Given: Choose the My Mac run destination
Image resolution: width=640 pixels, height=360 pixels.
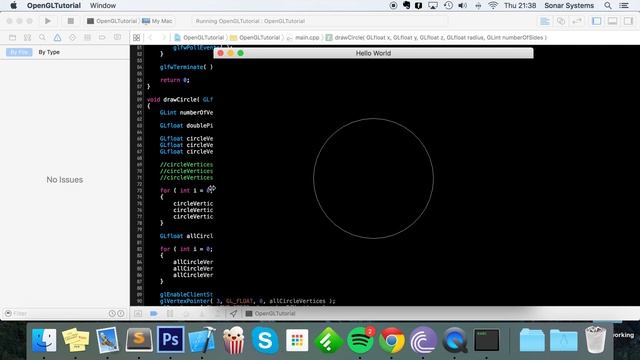Looking at the screenshot, I should click(157, 21).
